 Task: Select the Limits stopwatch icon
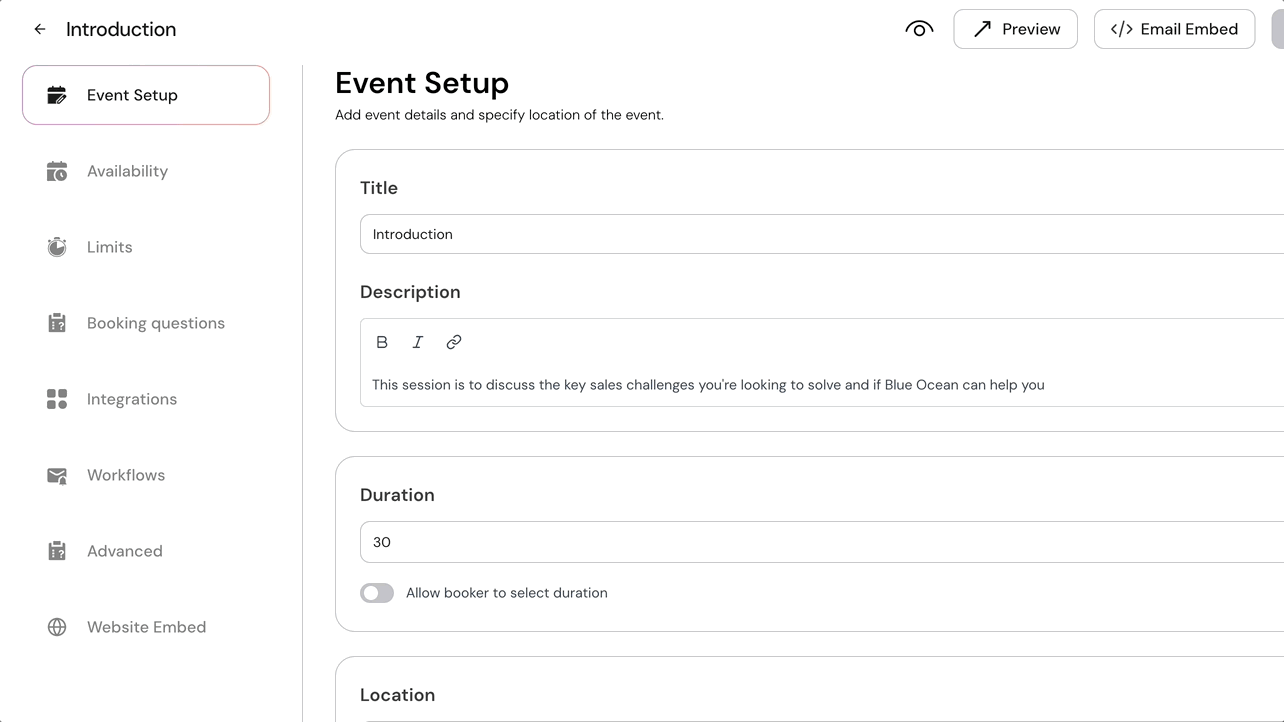57,246
